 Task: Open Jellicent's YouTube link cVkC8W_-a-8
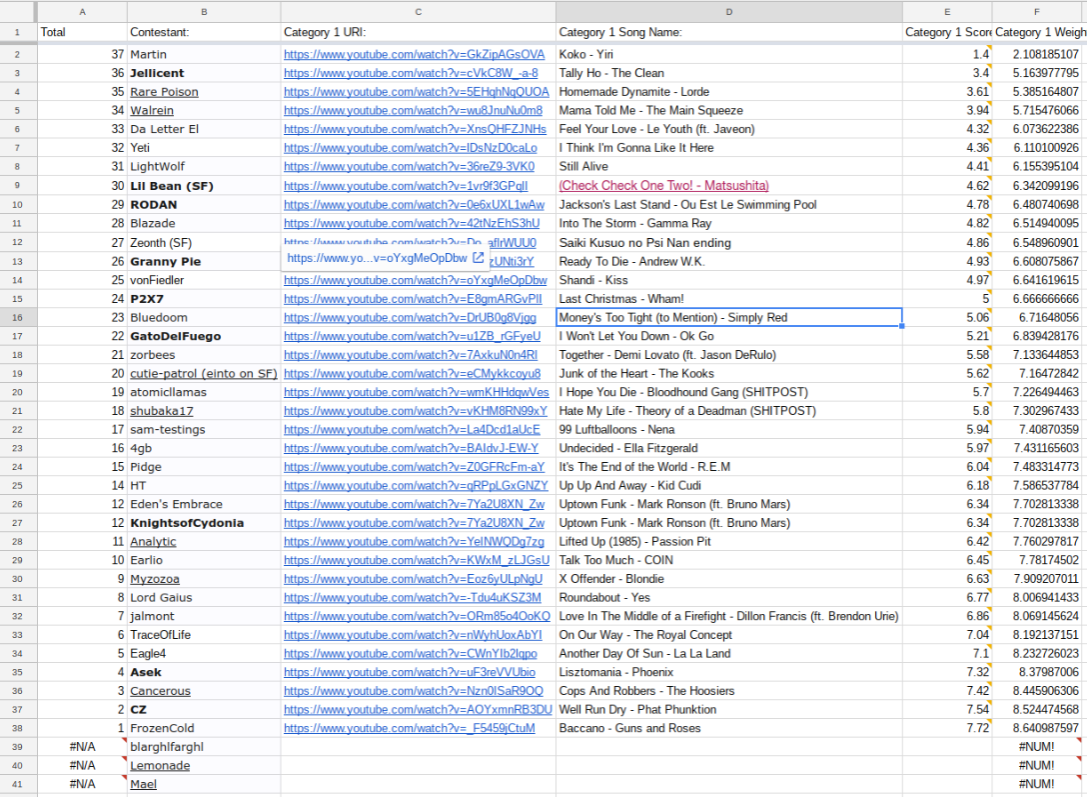coord(410,73)
